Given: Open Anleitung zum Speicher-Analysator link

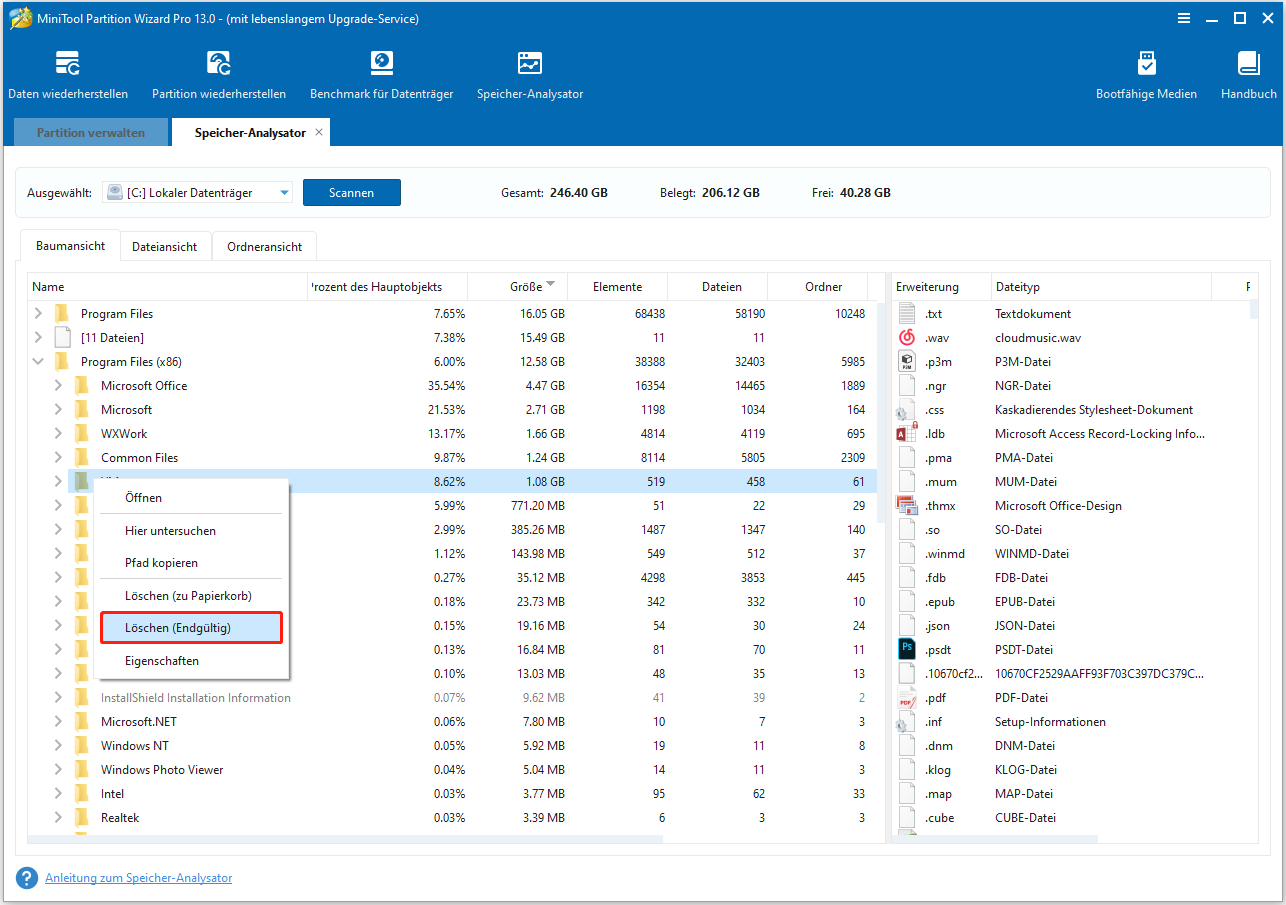Looking at the screenshot, I should point(138,877).
